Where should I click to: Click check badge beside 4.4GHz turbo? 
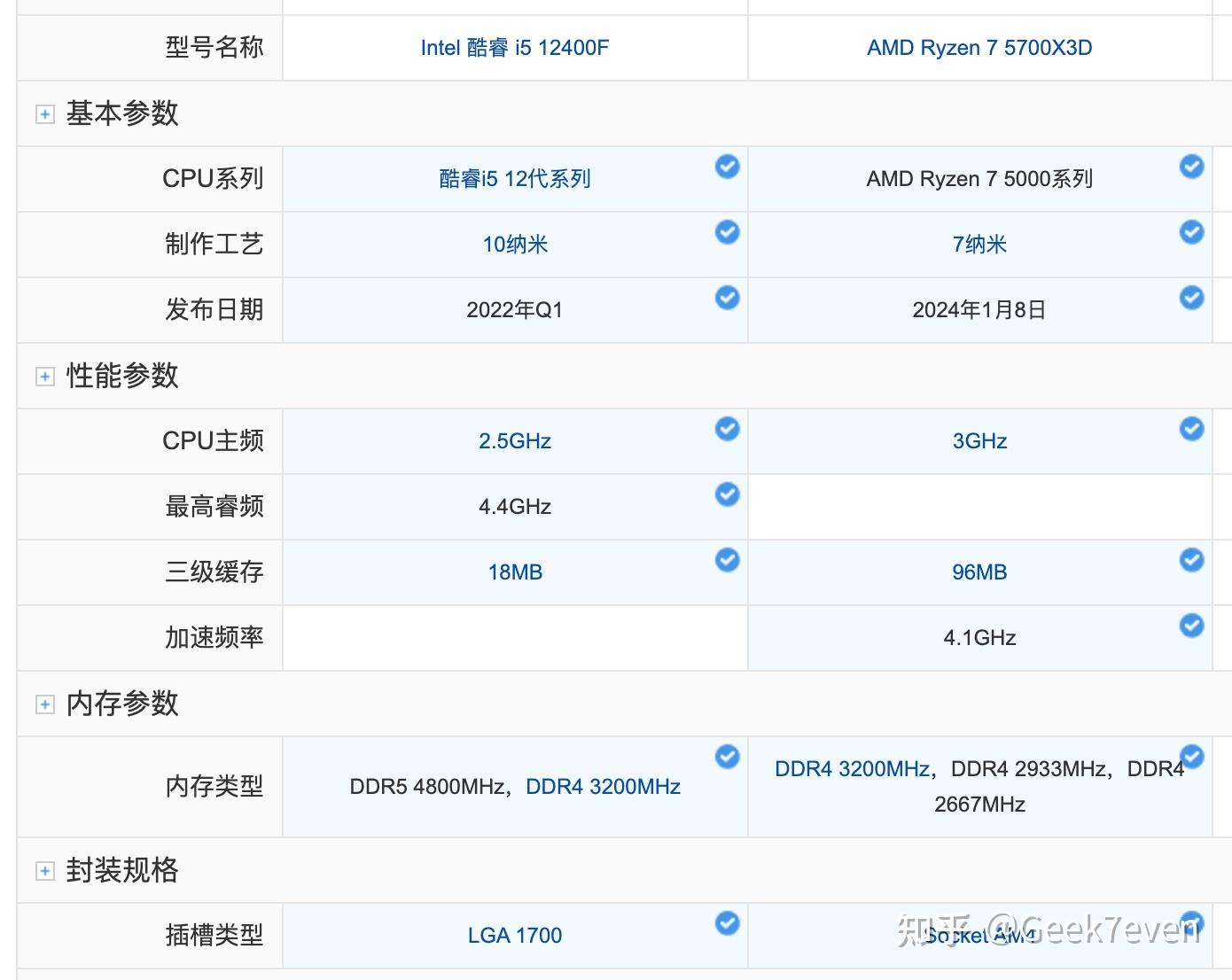tap(728, 494)
